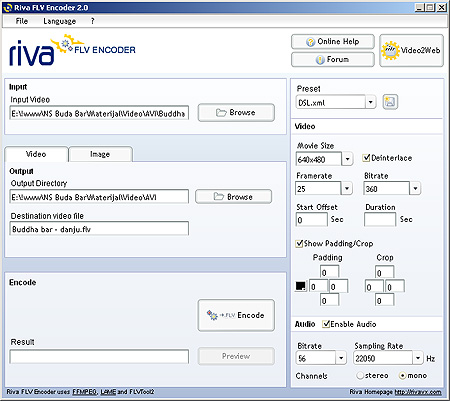Screen dimensions: 450x401
Task: Open the Forum button
Action: point(333,60)
